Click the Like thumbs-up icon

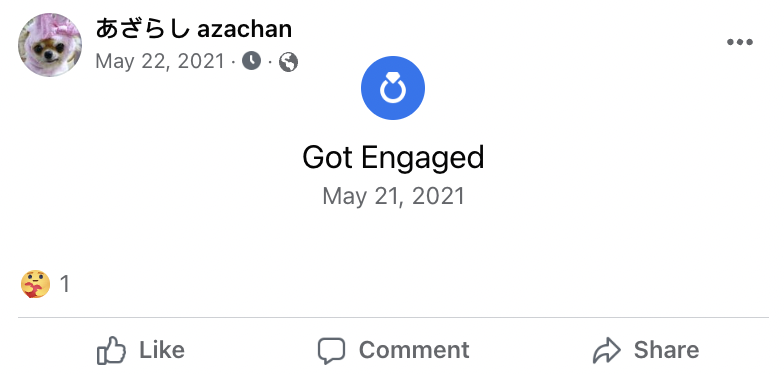point(111,350)
